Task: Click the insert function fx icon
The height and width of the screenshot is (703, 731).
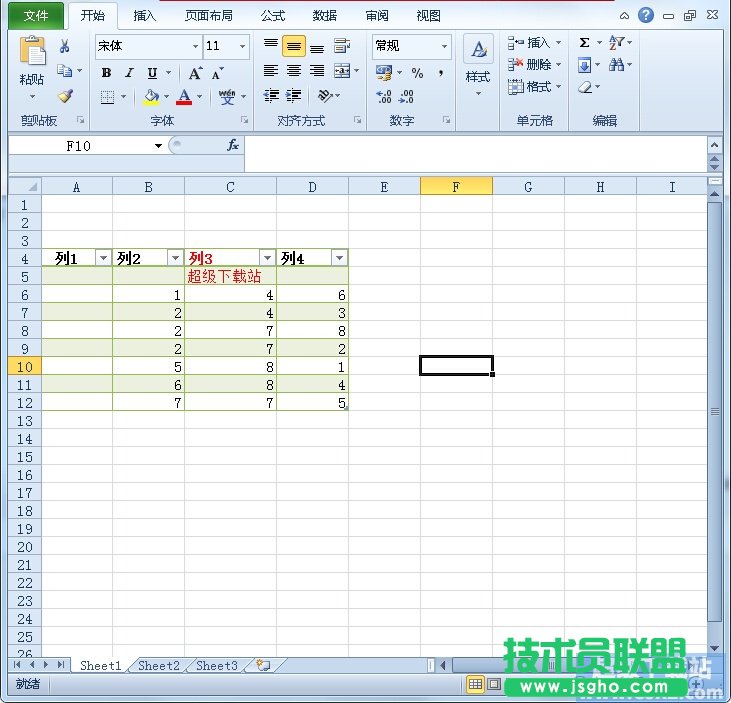Action: click(232, 145)
